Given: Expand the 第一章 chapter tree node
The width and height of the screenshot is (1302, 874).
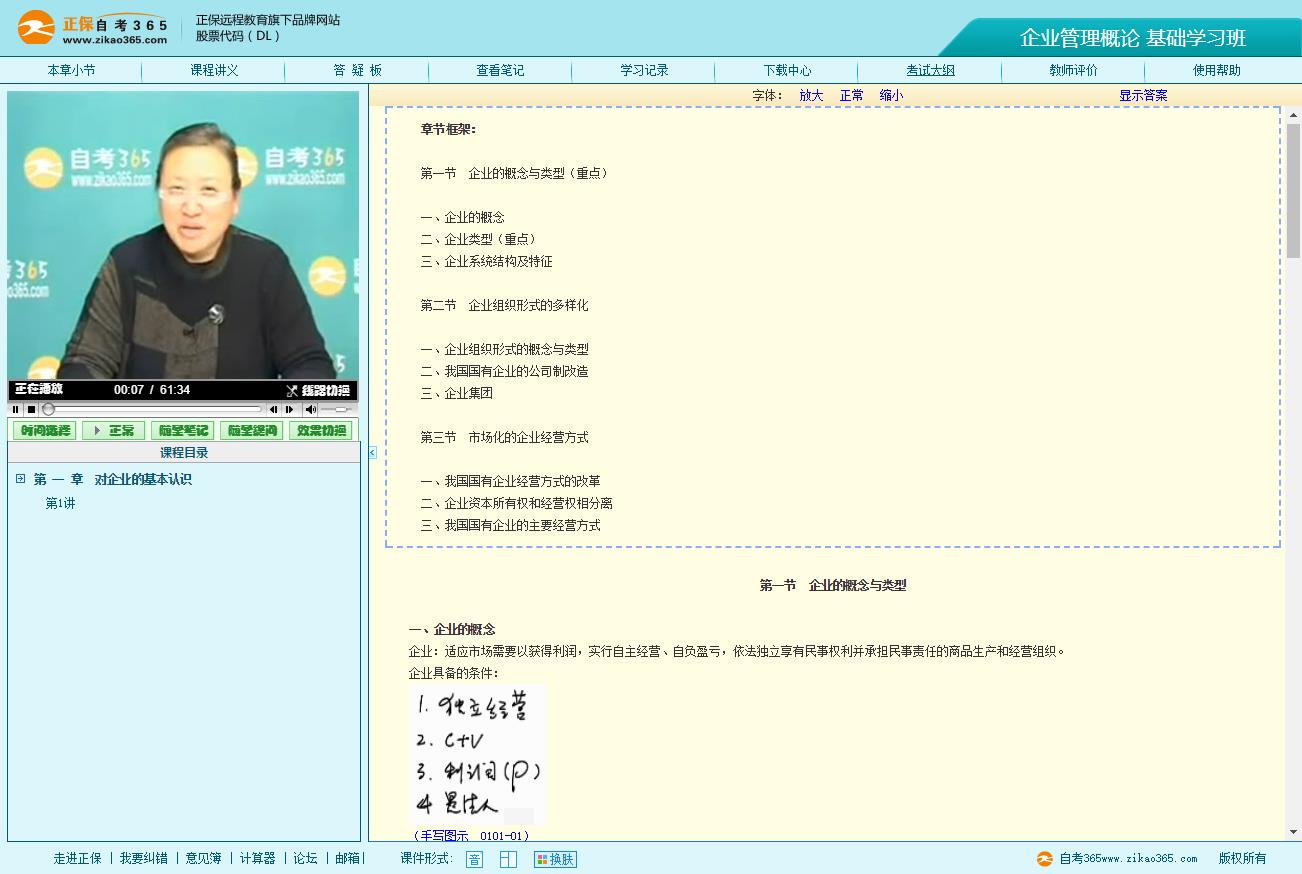Looking at the screenshot, I should pos(20,479).
